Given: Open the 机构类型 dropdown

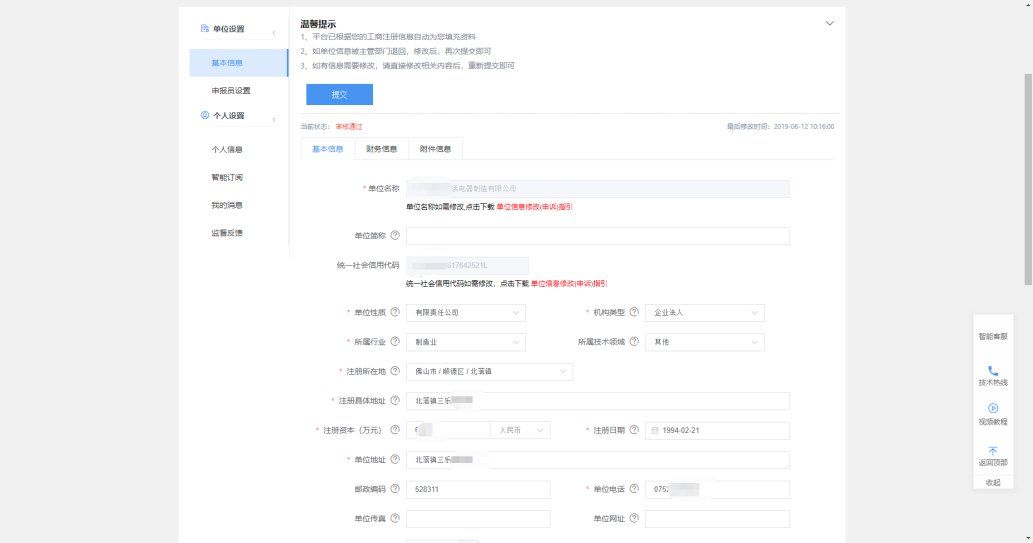Looking at the screenshot, I should 704,313.
